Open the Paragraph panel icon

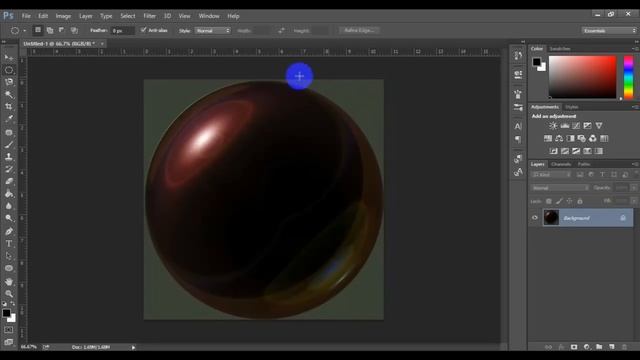click(x=518, y=140)
